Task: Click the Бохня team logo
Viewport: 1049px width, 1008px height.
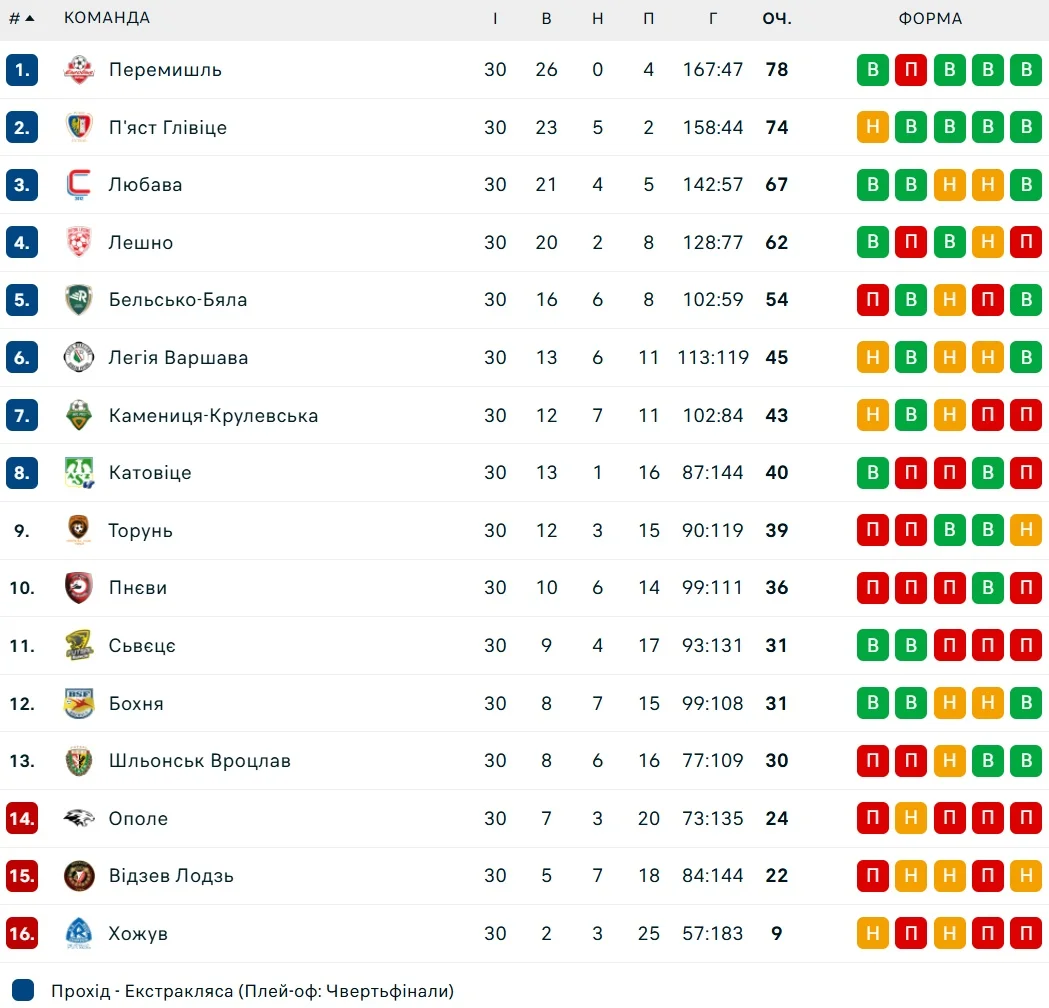Action: pyautogui.click(x=78, y=704)
